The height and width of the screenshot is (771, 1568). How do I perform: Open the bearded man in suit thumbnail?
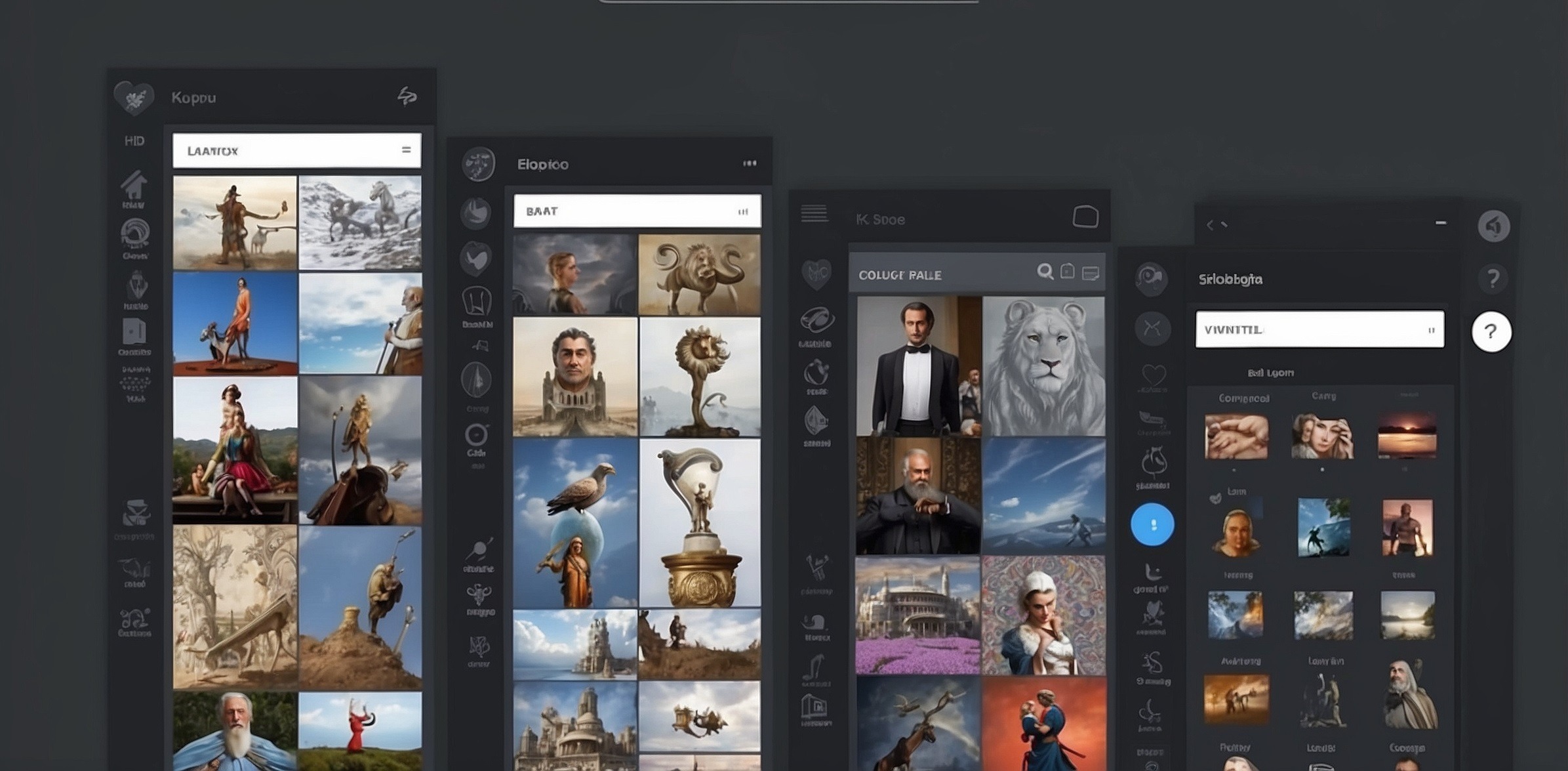click(x=918, y=496)
